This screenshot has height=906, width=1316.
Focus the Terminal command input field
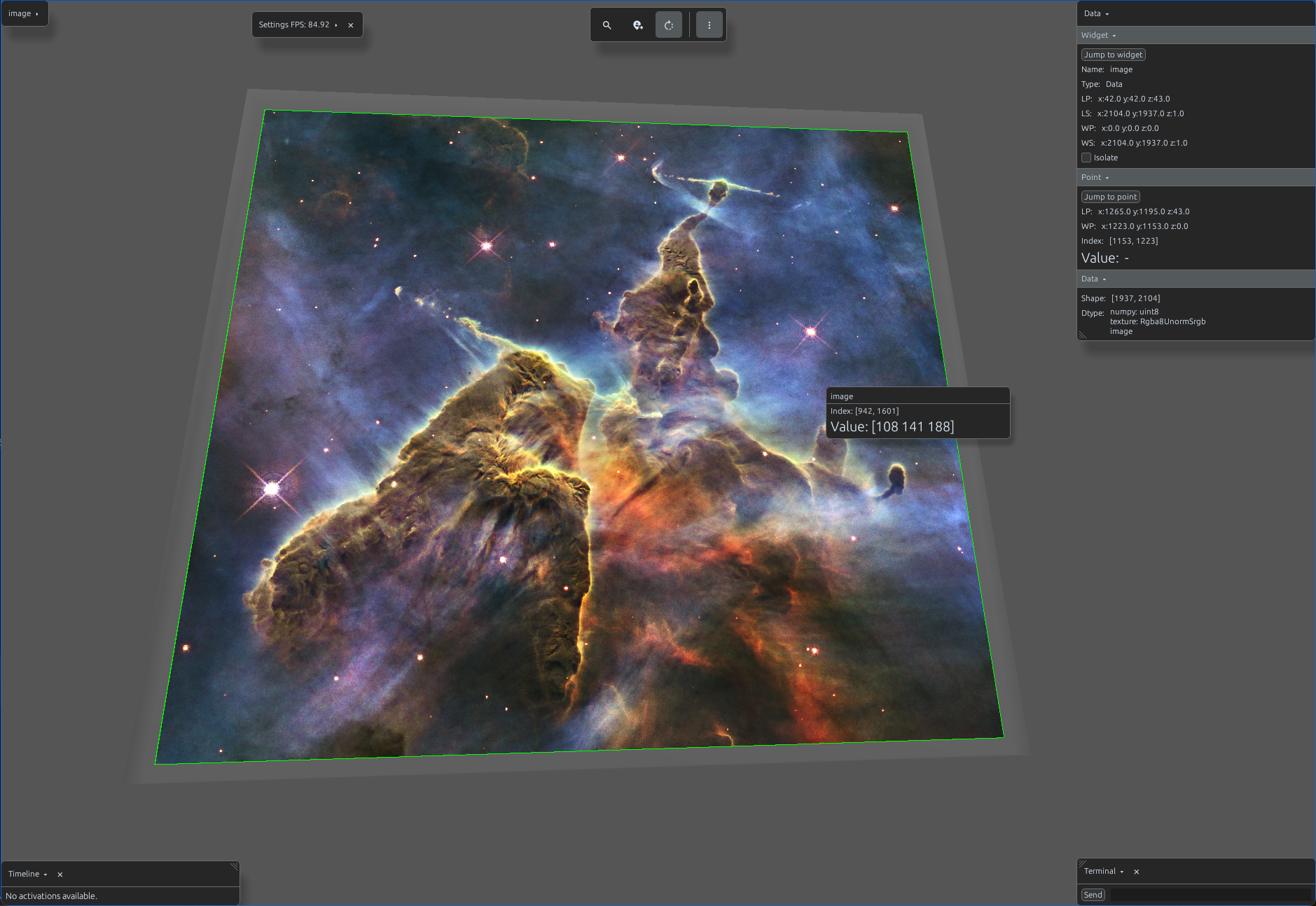pos(1210,895)
